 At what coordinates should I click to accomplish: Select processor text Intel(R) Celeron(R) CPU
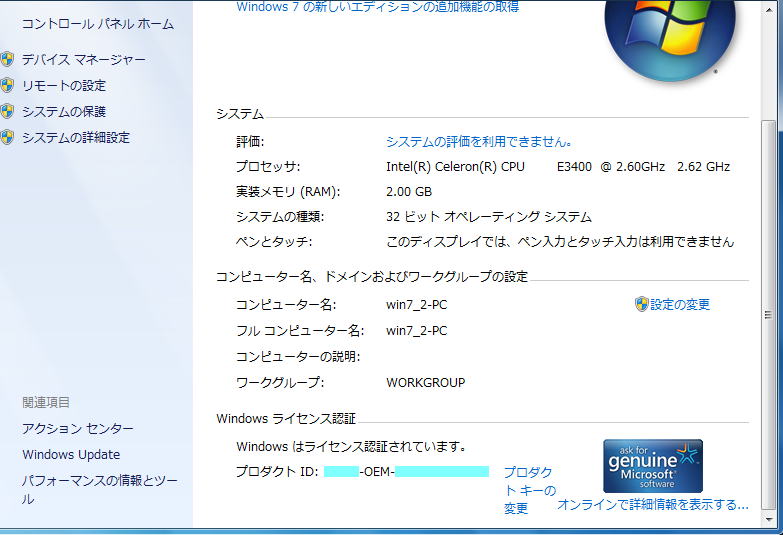click(x=455, y=167)
